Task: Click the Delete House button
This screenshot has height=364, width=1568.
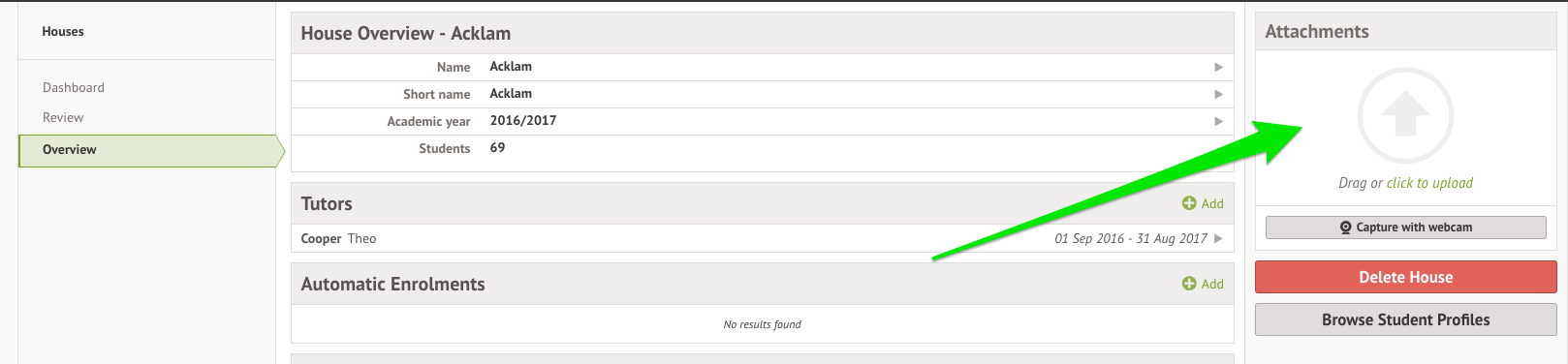Action: [x=1405, y=277]
